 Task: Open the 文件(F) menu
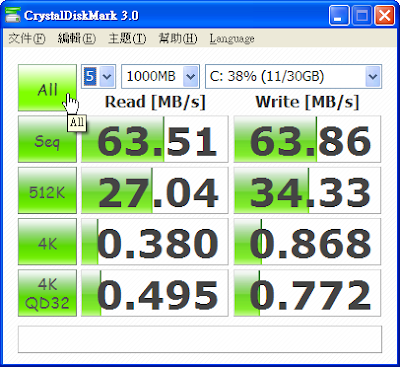pos(27,38)
